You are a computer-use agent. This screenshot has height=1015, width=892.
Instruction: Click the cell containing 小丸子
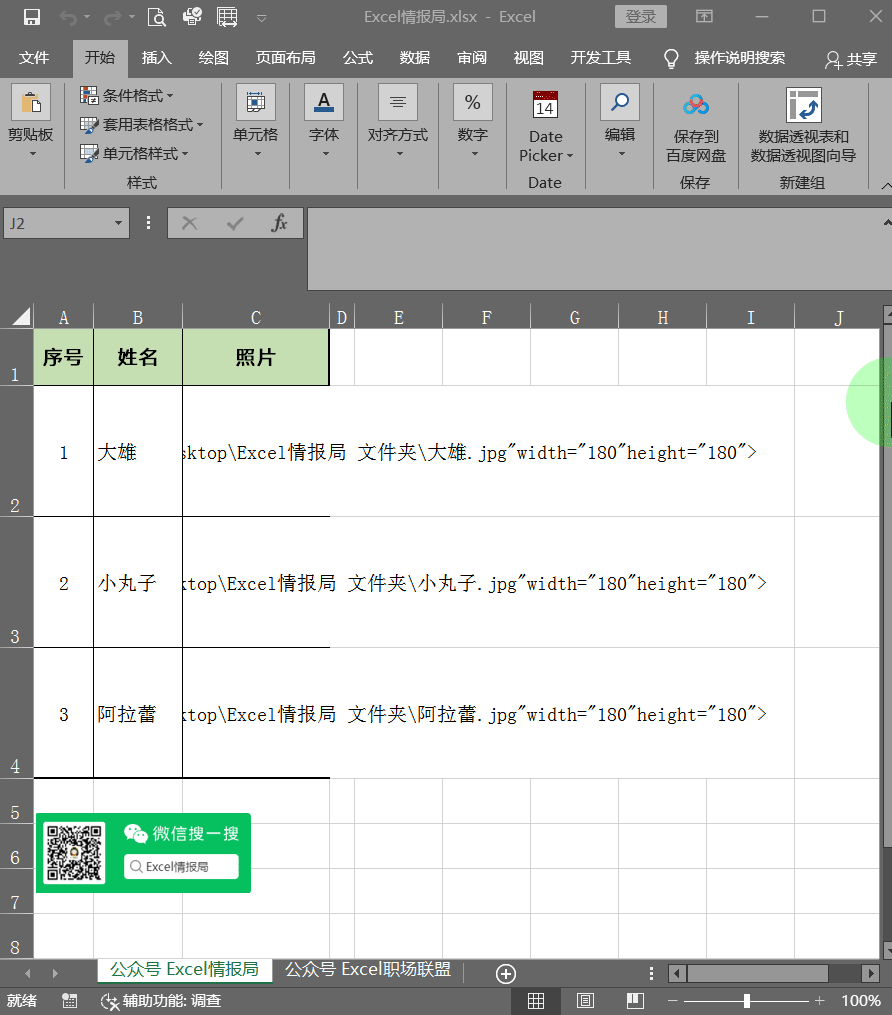coord(138,583)
